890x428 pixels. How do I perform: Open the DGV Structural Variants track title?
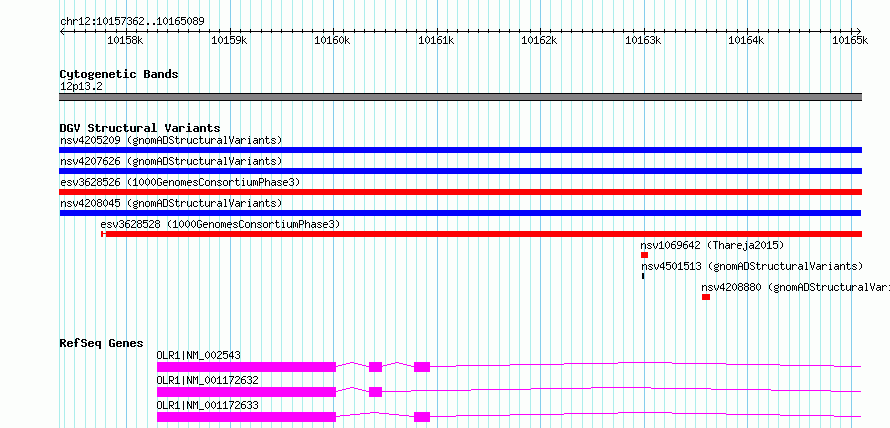coord(140,128)
